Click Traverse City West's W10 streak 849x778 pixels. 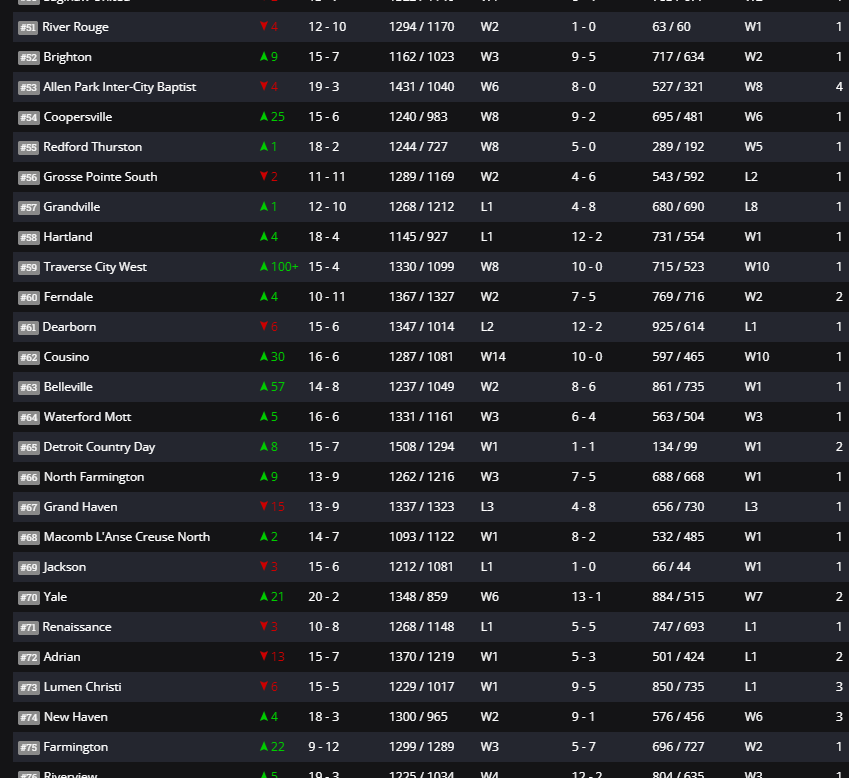pos(756,267)
